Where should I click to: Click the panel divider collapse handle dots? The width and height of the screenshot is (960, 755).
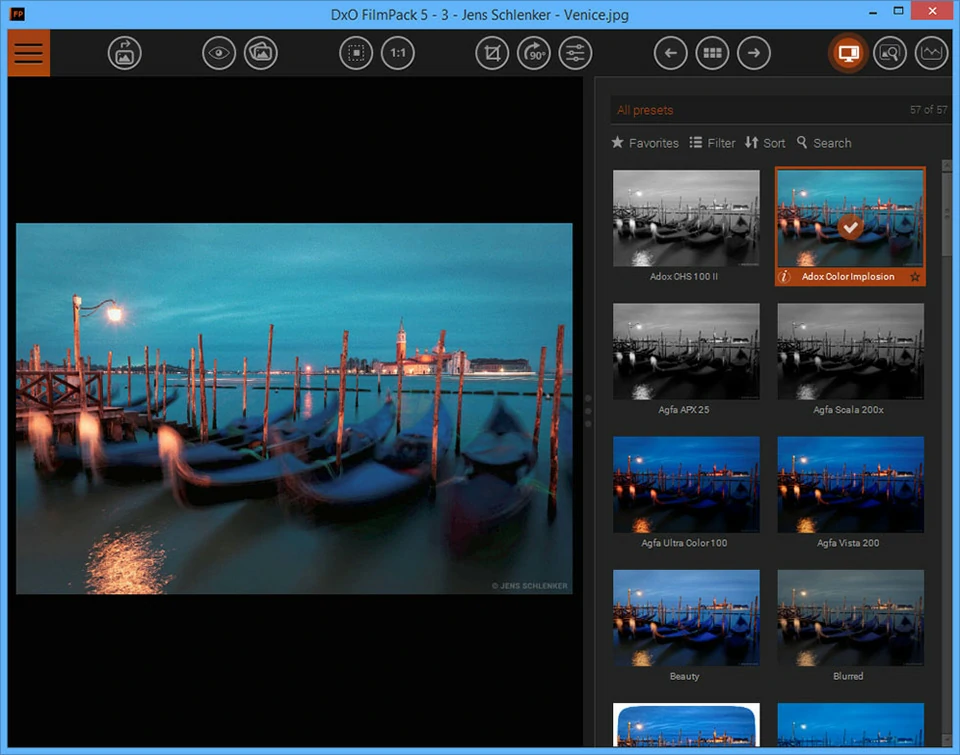tap(588, 410)
